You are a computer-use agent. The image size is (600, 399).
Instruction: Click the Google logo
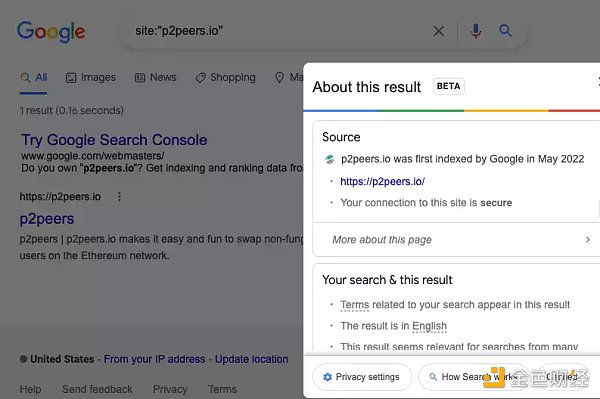(x=51, y=31)
